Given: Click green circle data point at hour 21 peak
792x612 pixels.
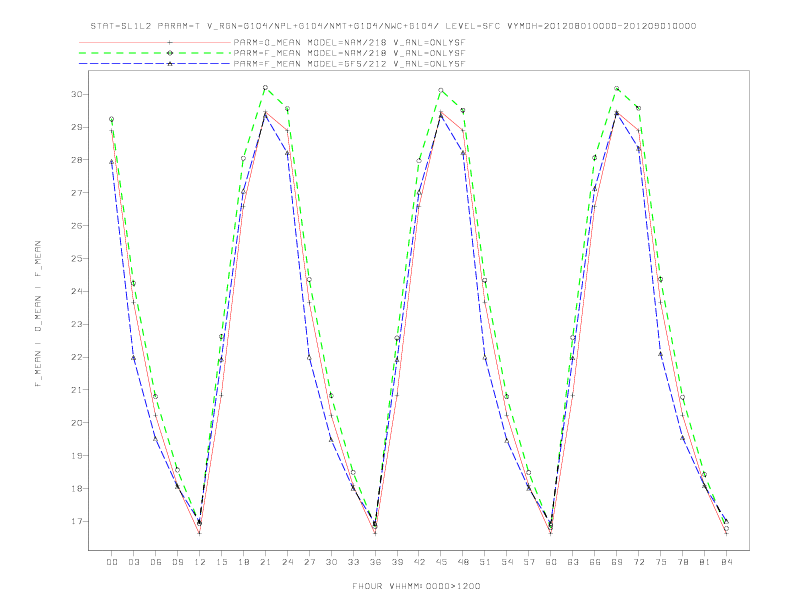Looking at the screenshot, I should (x=265, y=88).
